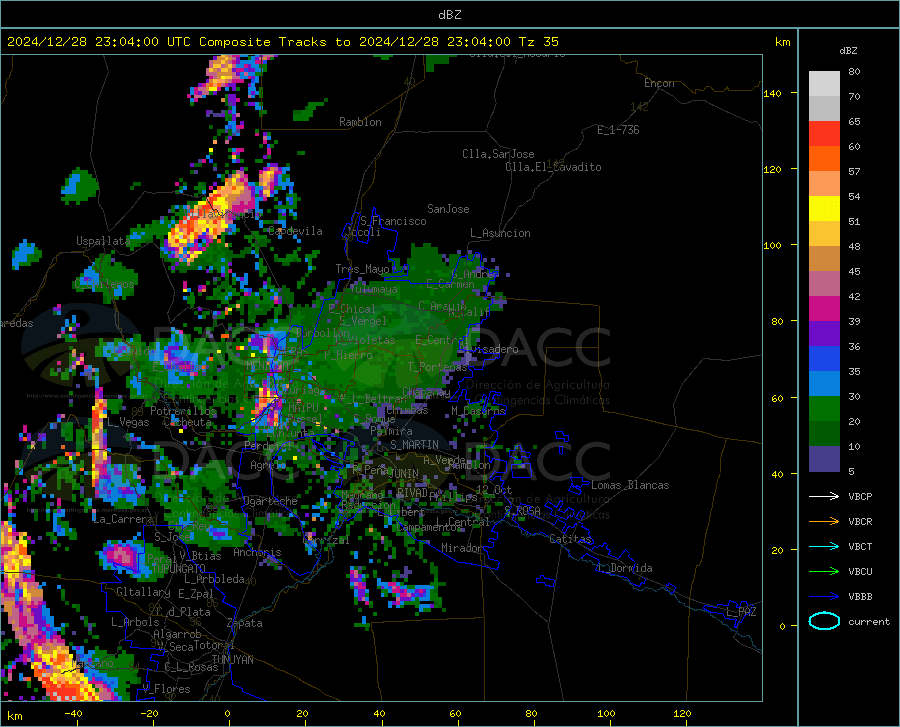This screenshot has width=900, height=727.
Task: Click the white VBCP arrow legend icon
Action: point(824,496)
